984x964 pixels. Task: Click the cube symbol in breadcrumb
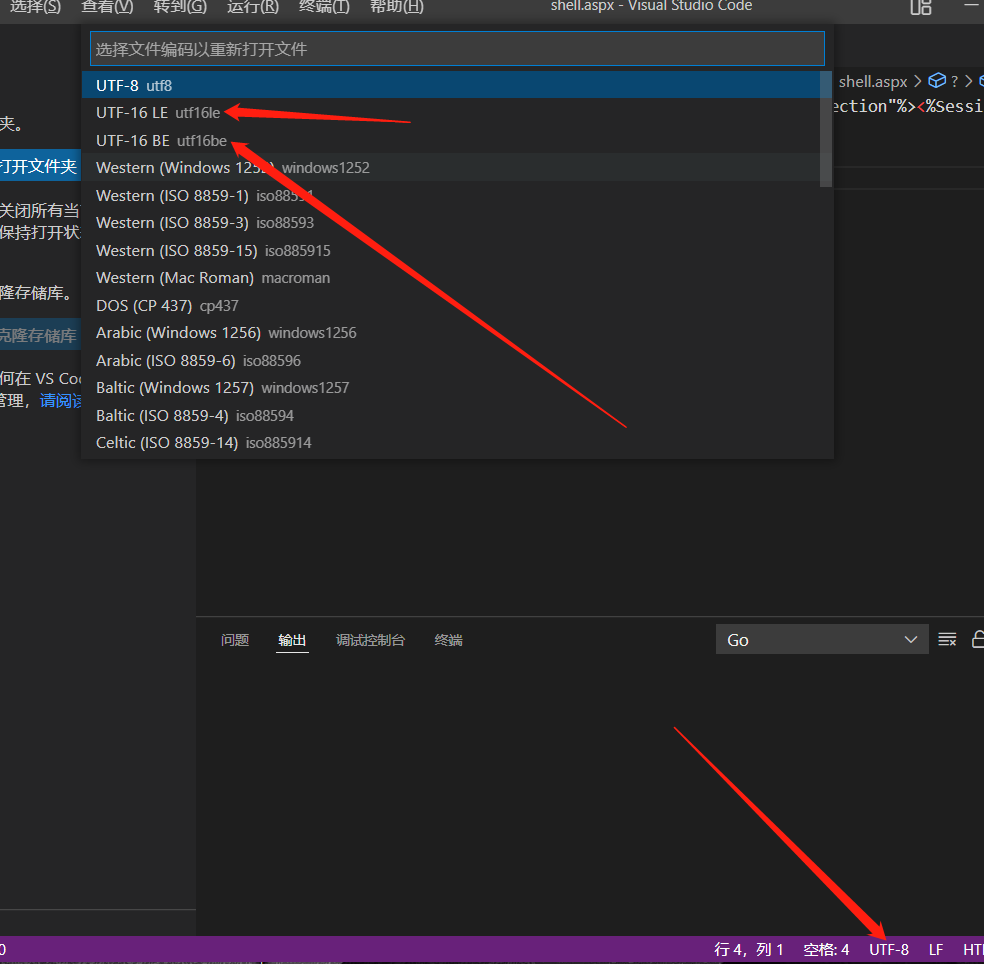(937, 81)
